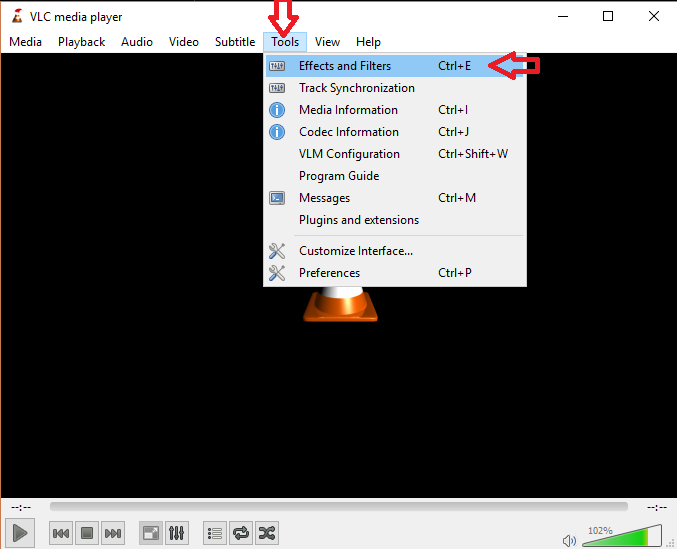Open extended settings from bottom toolbar
Viewport: 677px width, 549px height.
177,533
